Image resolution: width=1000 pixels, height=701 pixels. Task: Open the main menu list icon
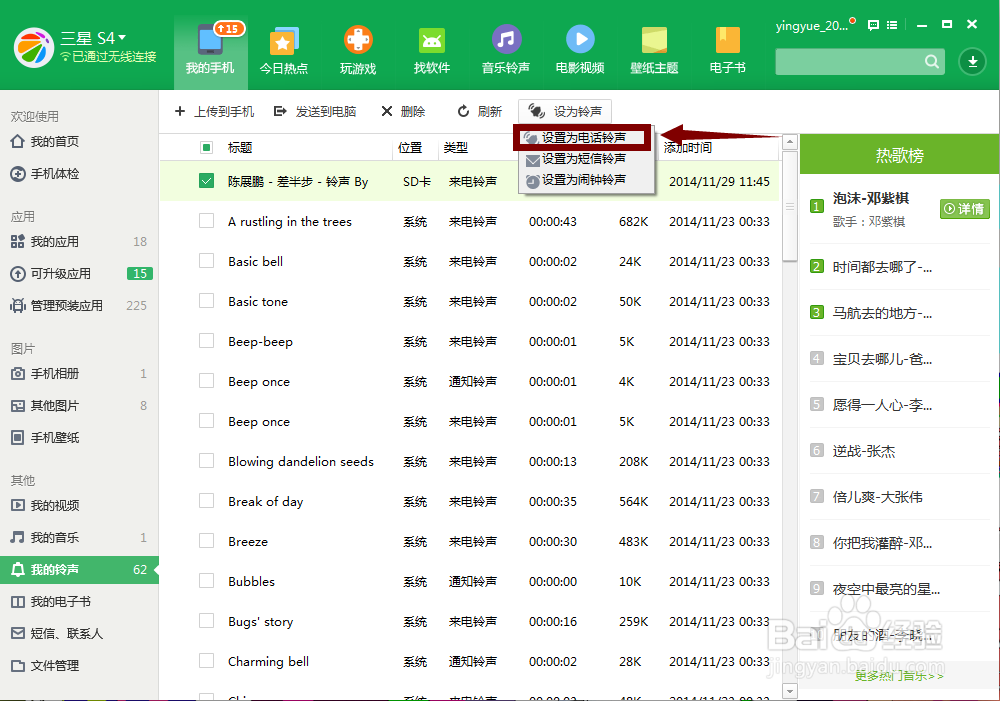click(x=892, y=25)
